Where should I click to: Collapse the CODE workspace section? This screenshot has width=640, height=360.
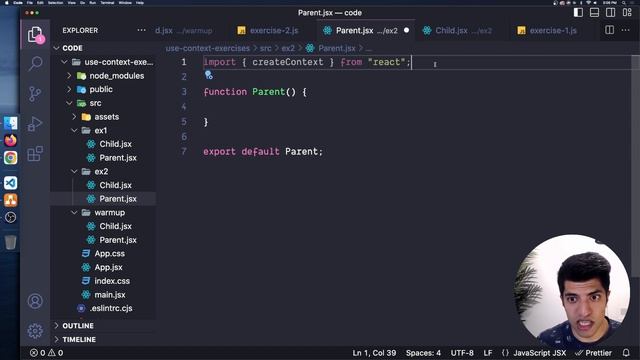(56, 48)
